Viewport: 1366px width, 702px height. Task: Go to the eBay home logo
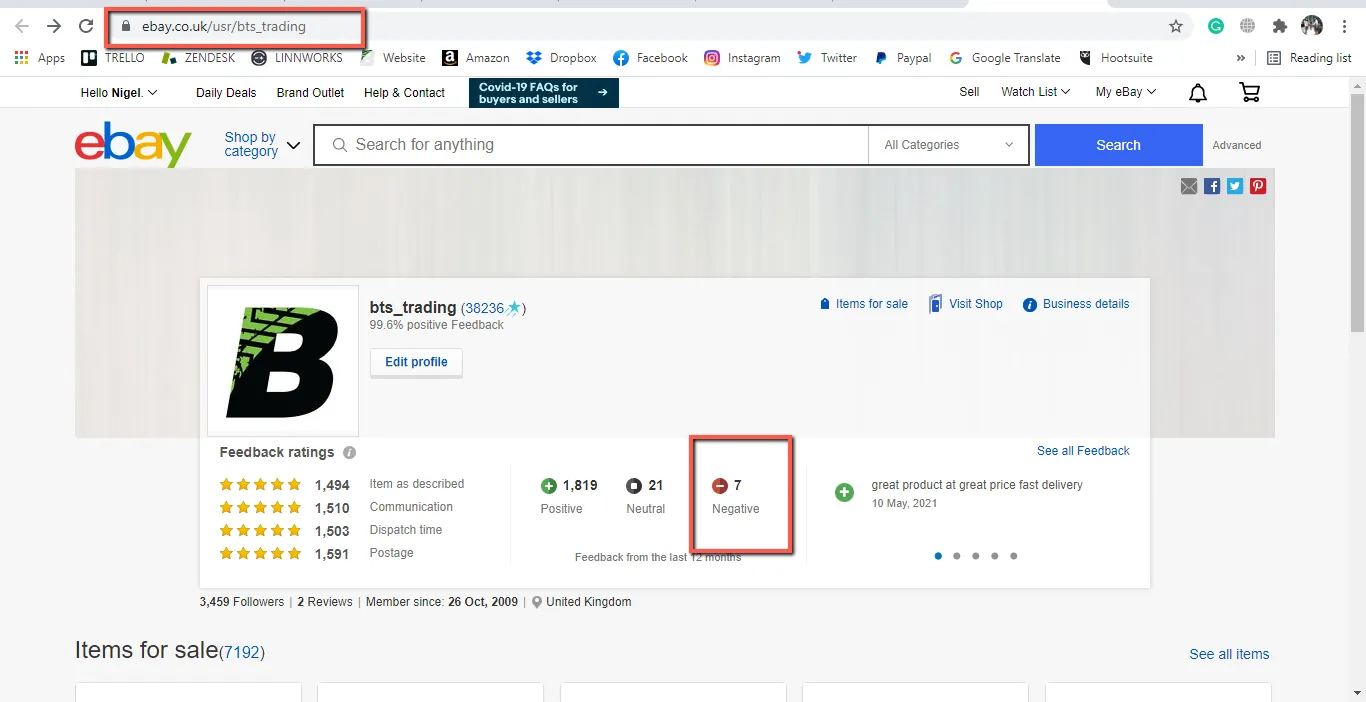click(x=133, y=145)
